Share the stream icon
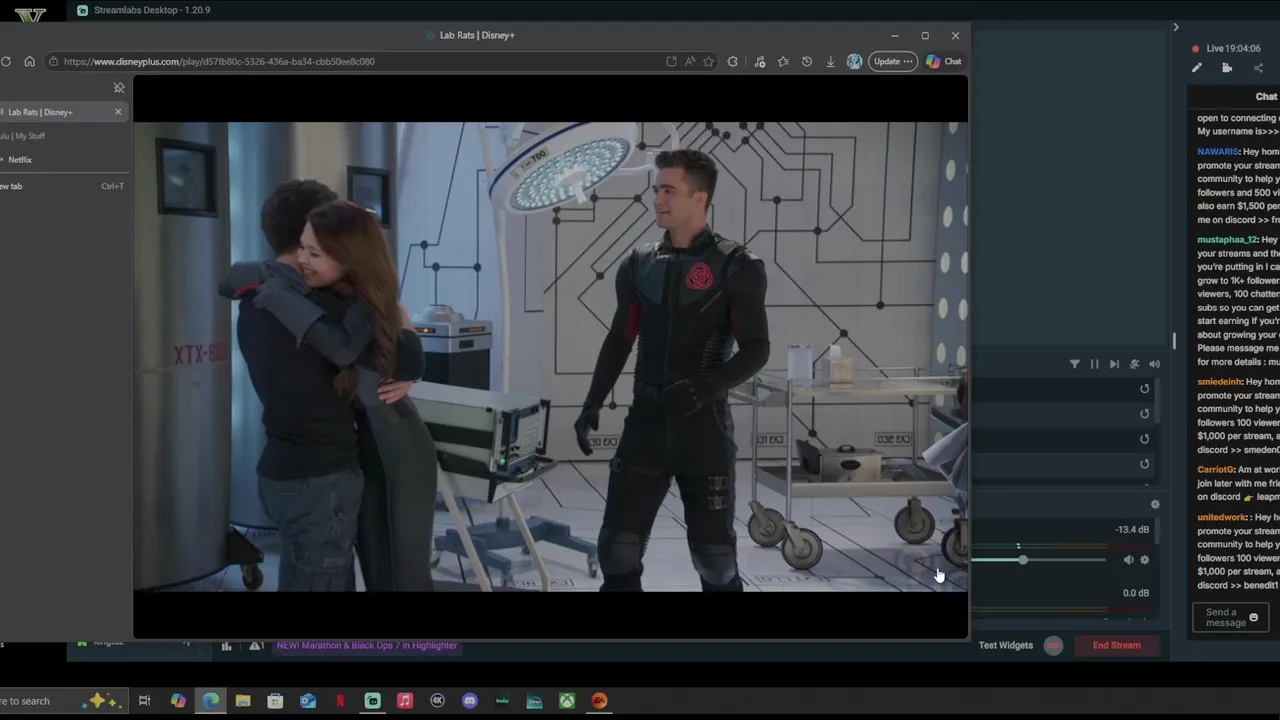The width and height of the screenshot is (1280, 720). 1258,68
